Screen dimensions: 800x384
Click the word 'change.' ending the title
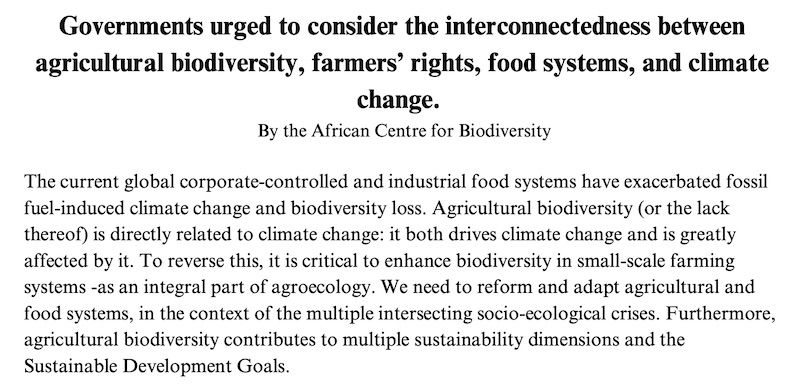click(x=398, y=99)
